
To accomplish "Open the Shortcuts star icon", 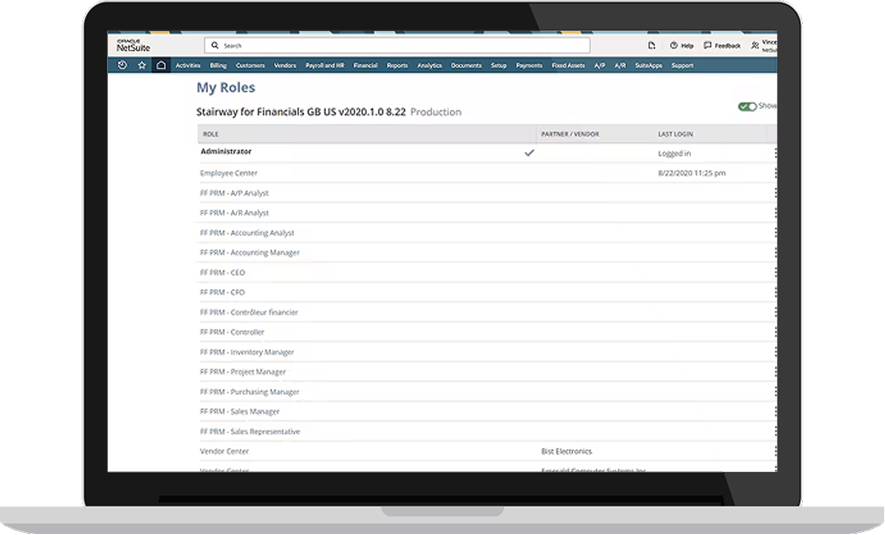I will (142, 65).
